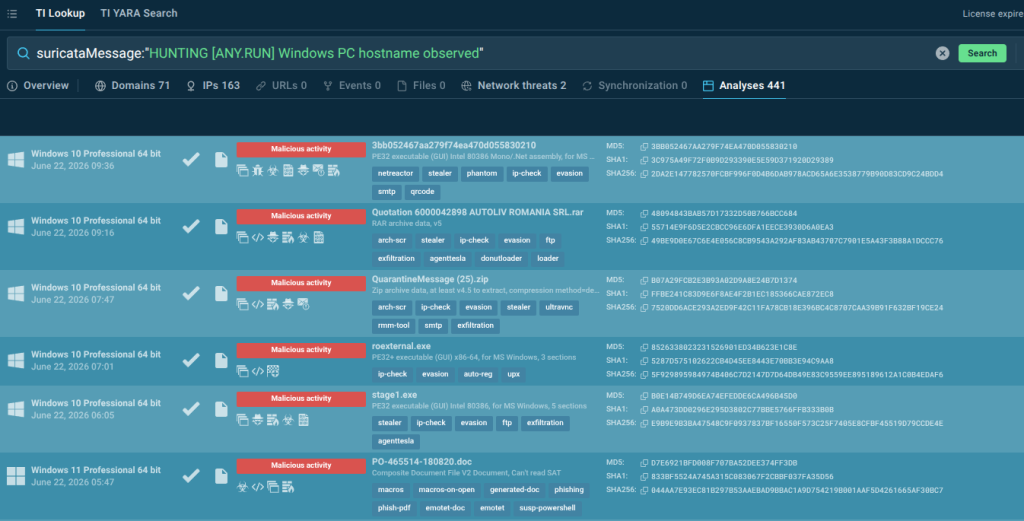Click the susp-powershell tag
The image size is (1024, 521).
pos(547,508)
